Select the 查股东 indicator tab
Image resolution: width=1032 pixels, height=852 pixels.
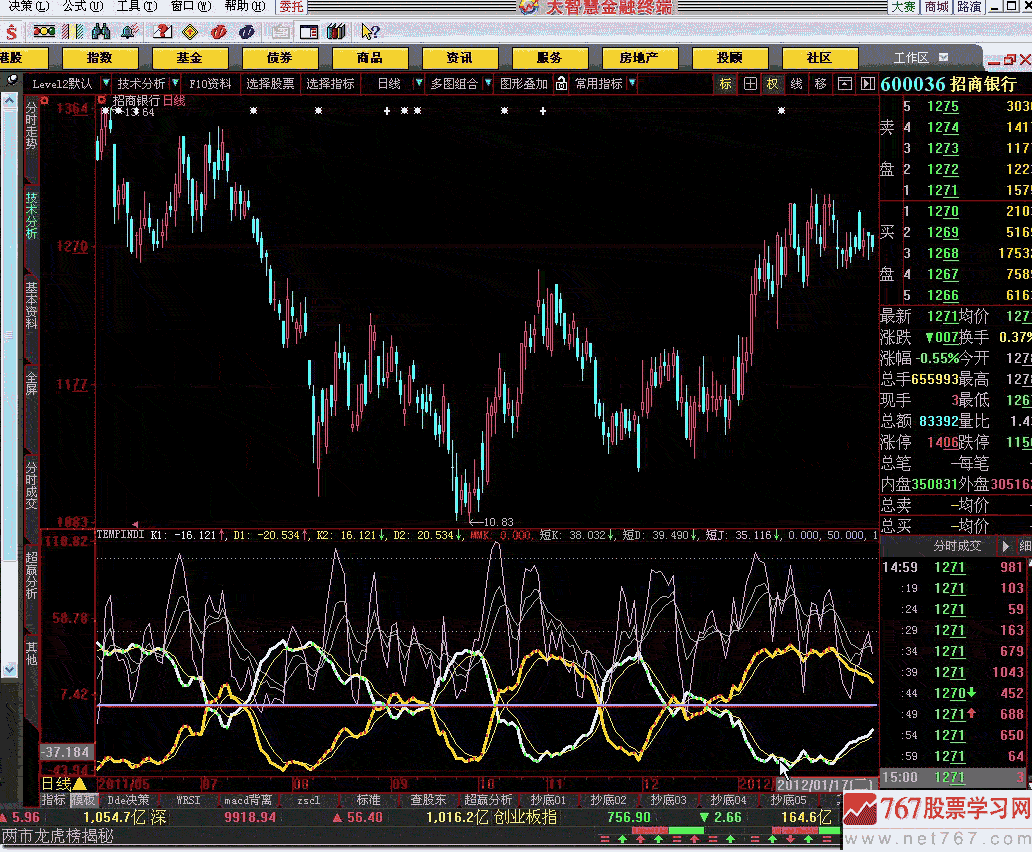point(428,800)
